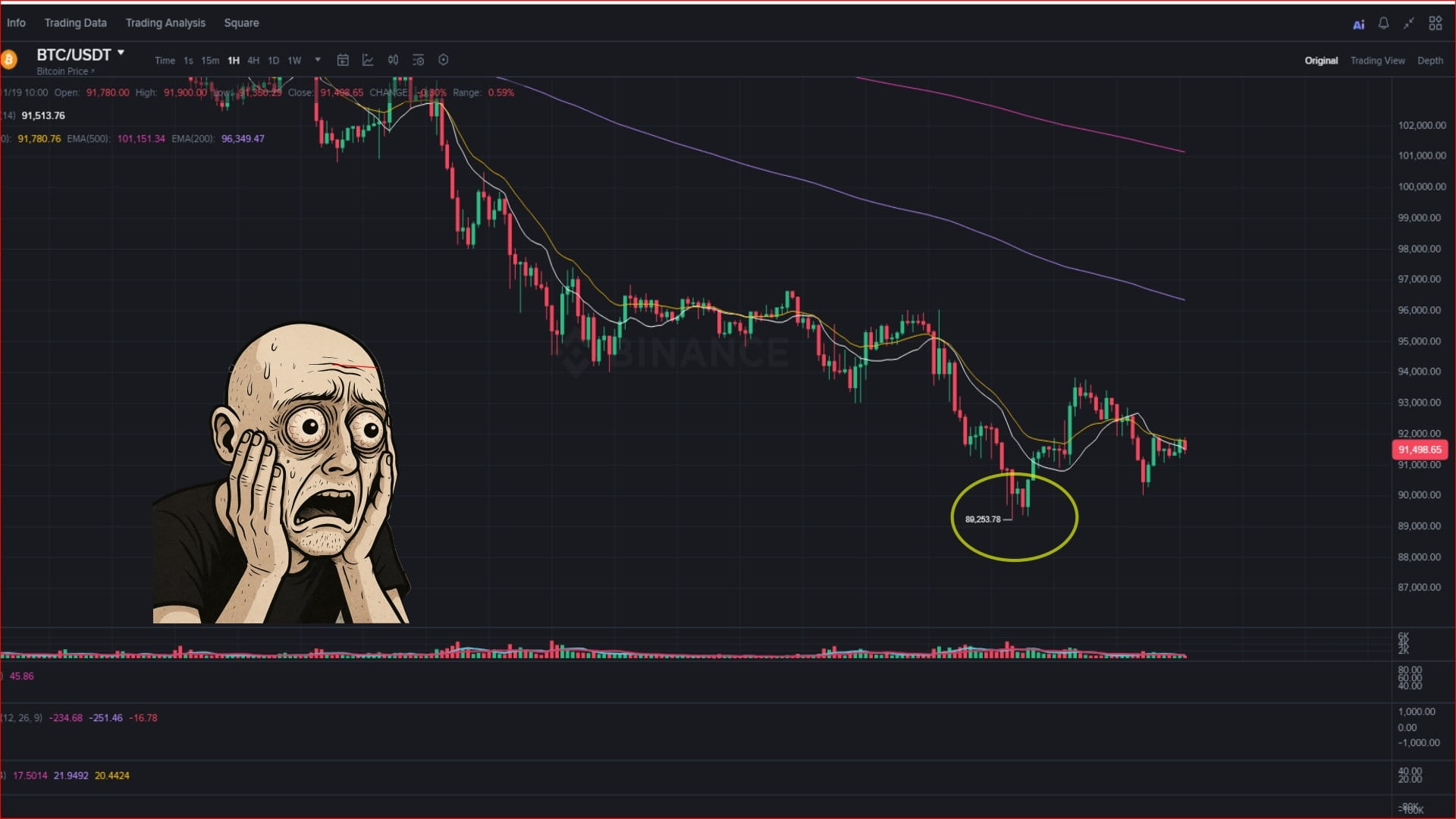Image resolution: width=1456 pixels, height=819 pixels.
Task: Expand the BTC/USDT pair selector
Action: point(80,55)
